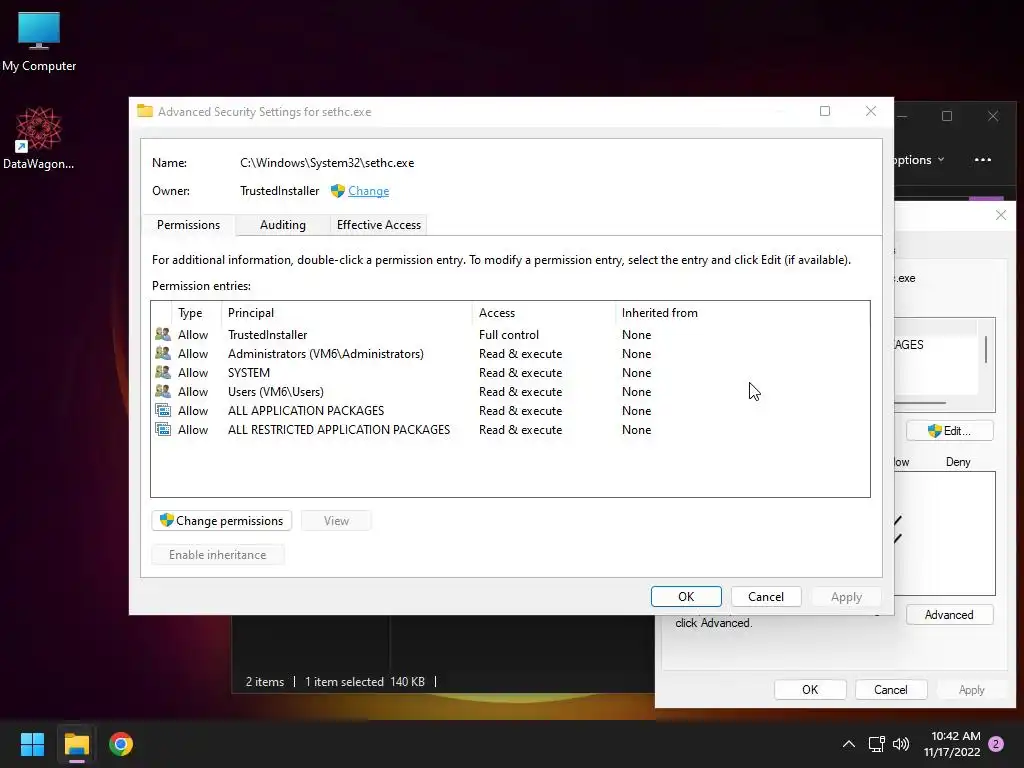Open the notification badge showing 2
Screen dimensions: 1024x768
pyautogui.click(x=996, y=744)
